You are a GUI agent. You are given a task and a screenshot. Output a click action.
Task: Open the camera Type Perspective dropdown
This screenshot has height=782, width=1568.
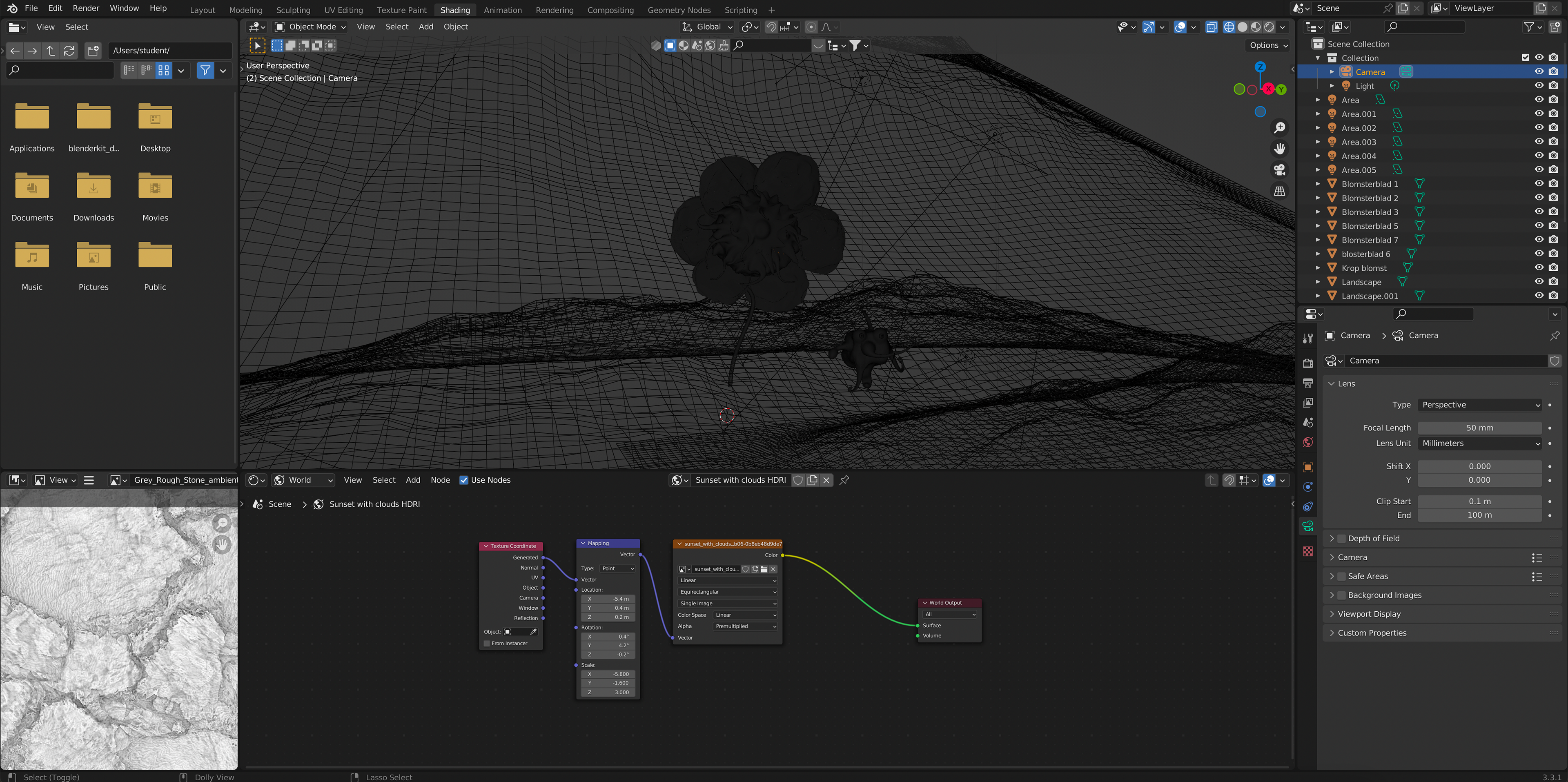(x=1480, y=405)
